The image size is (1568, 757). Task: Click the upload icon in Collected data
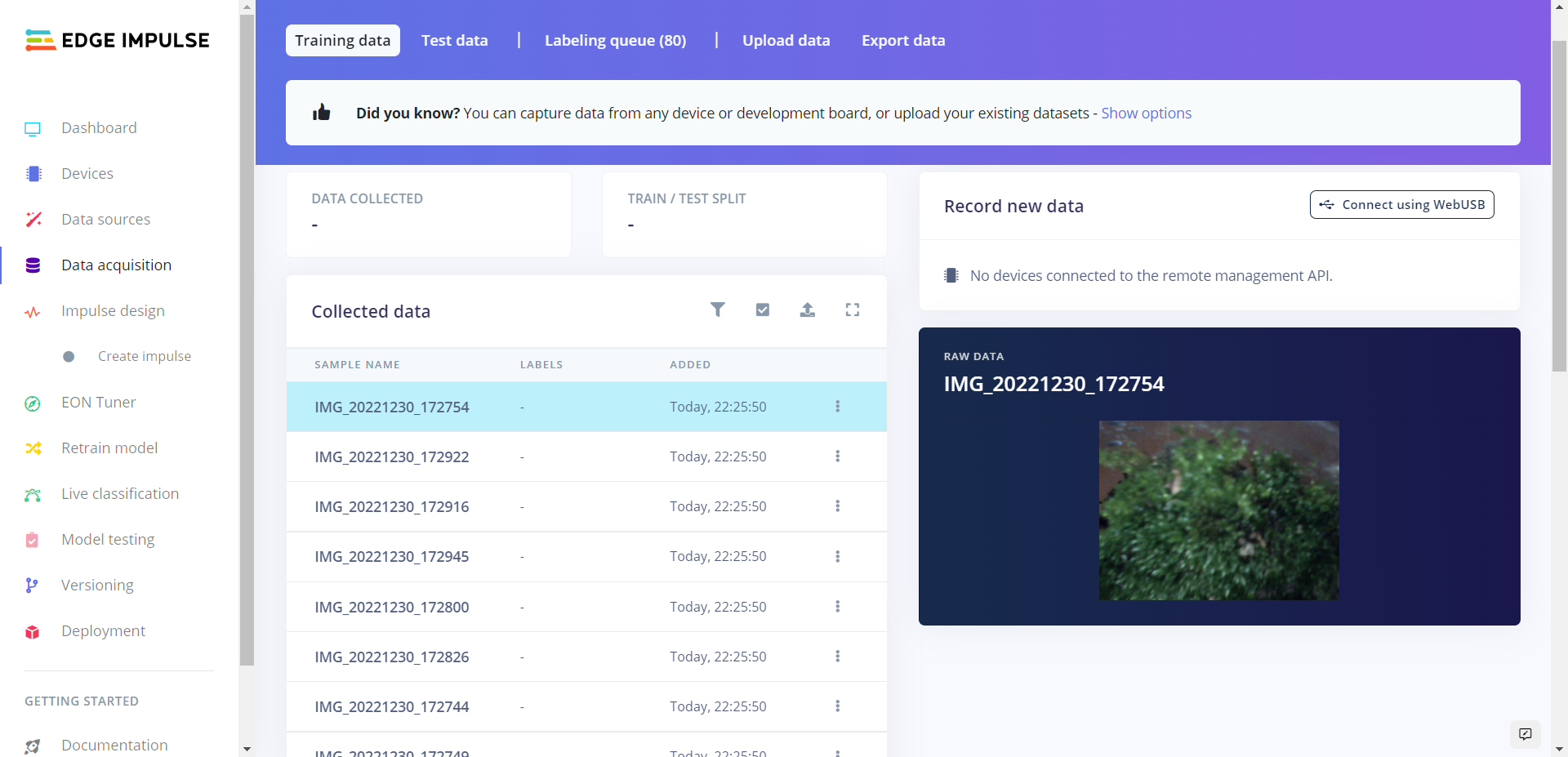tap(808, 309)
